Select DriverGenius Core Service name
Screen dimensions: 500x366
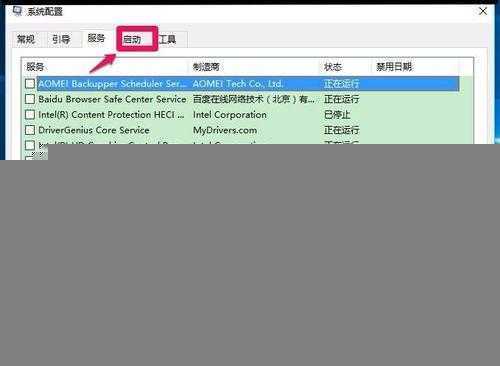pos(94,130)
